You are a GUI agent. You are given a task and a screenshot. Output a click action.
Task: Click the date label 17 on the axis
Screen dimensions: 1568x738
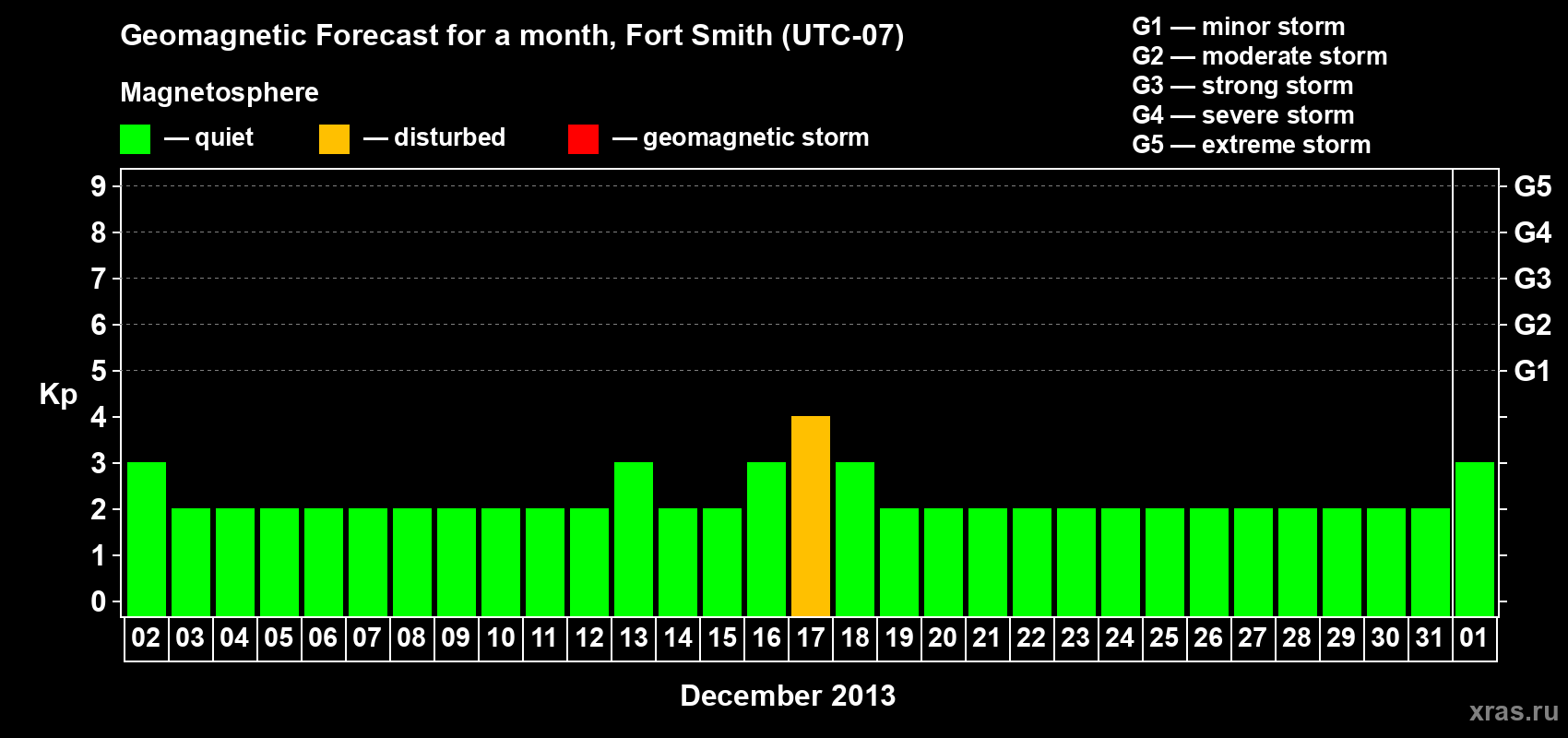point(811,637)
